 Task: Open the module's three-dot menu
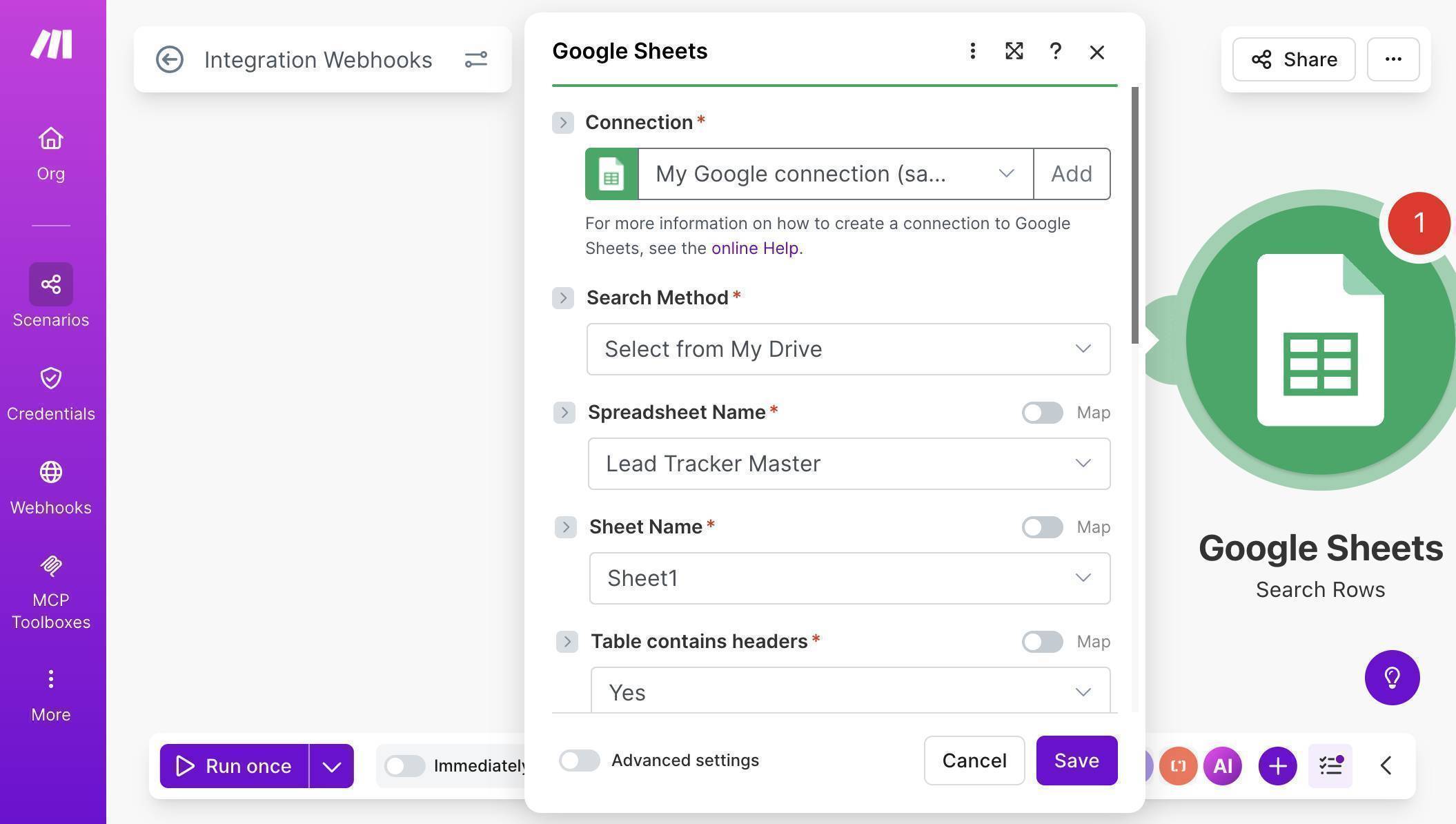point(972,51)
